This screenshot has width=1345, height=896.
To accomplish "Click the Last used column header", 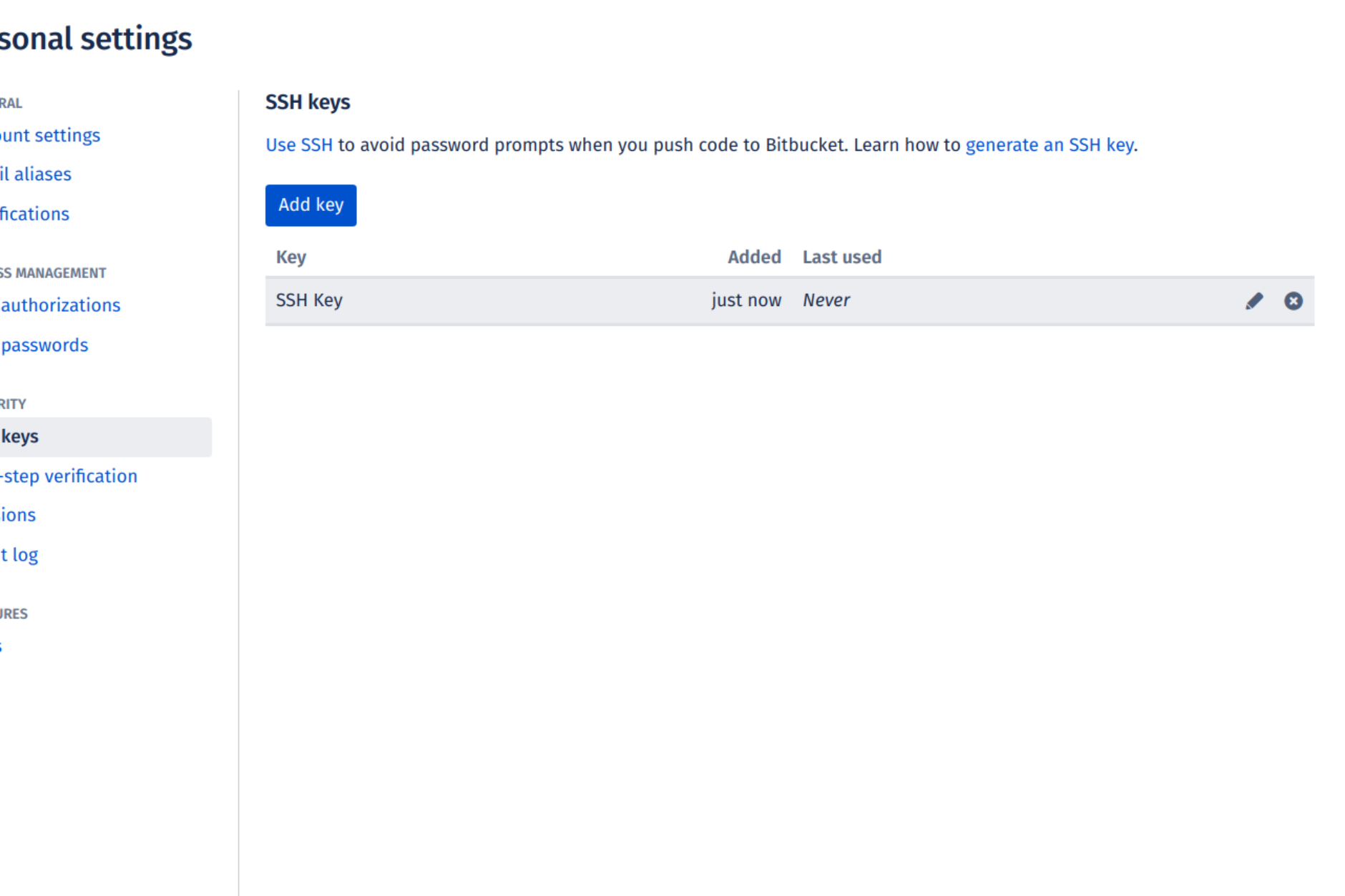I will click(842, 257).
